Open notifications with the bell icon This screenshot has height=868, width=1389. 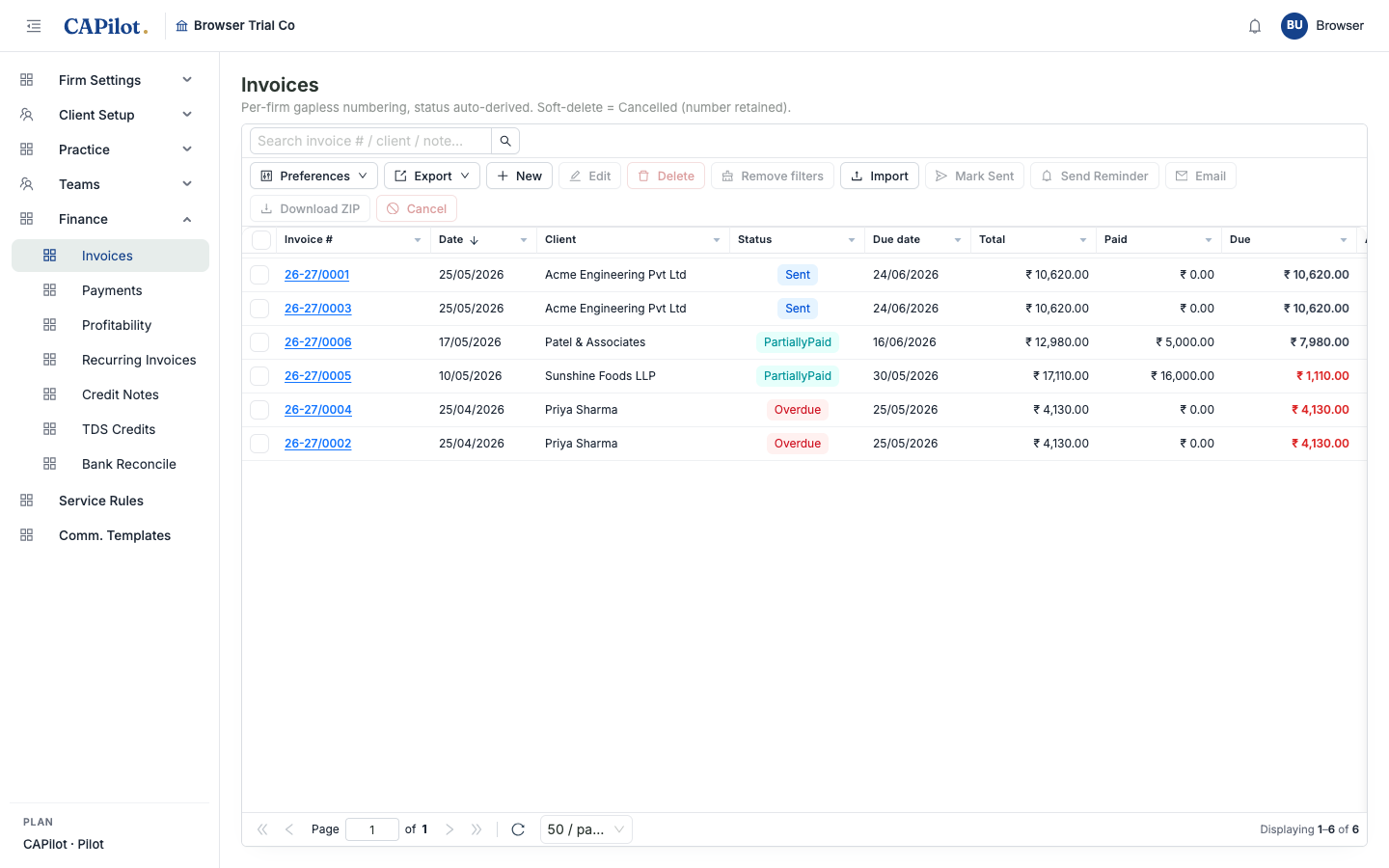[x=1255, y=26]
